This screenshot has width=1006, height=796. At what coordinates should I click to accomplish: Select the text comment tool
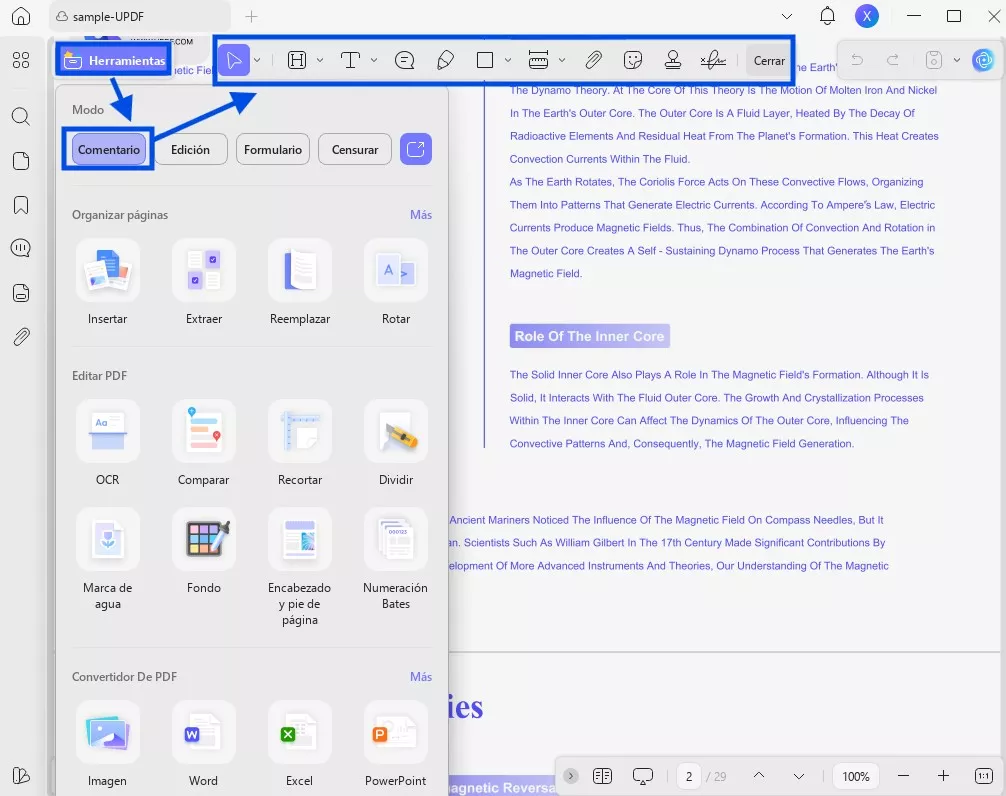click(350, 60)
